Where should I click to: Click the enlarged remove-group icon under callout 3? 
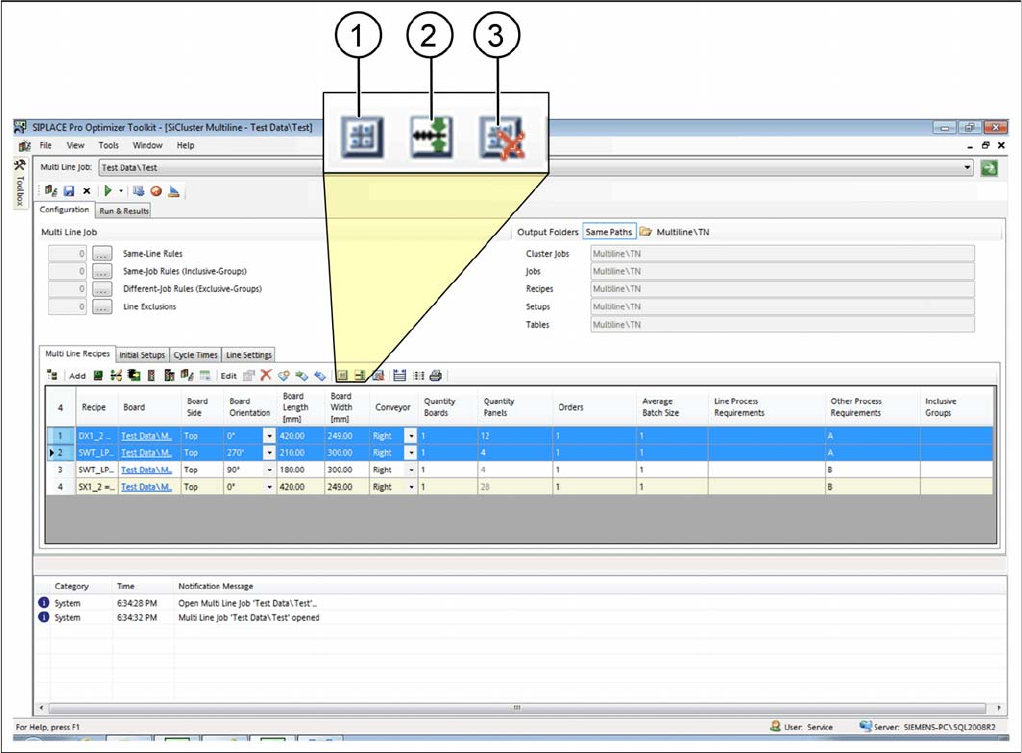(x=501, y=137)
